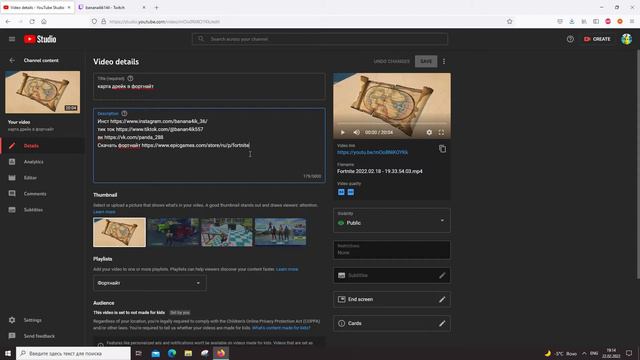This screenshot has height=360, width=640.
Task: Click the End screen card
Action: coord(392,300)
